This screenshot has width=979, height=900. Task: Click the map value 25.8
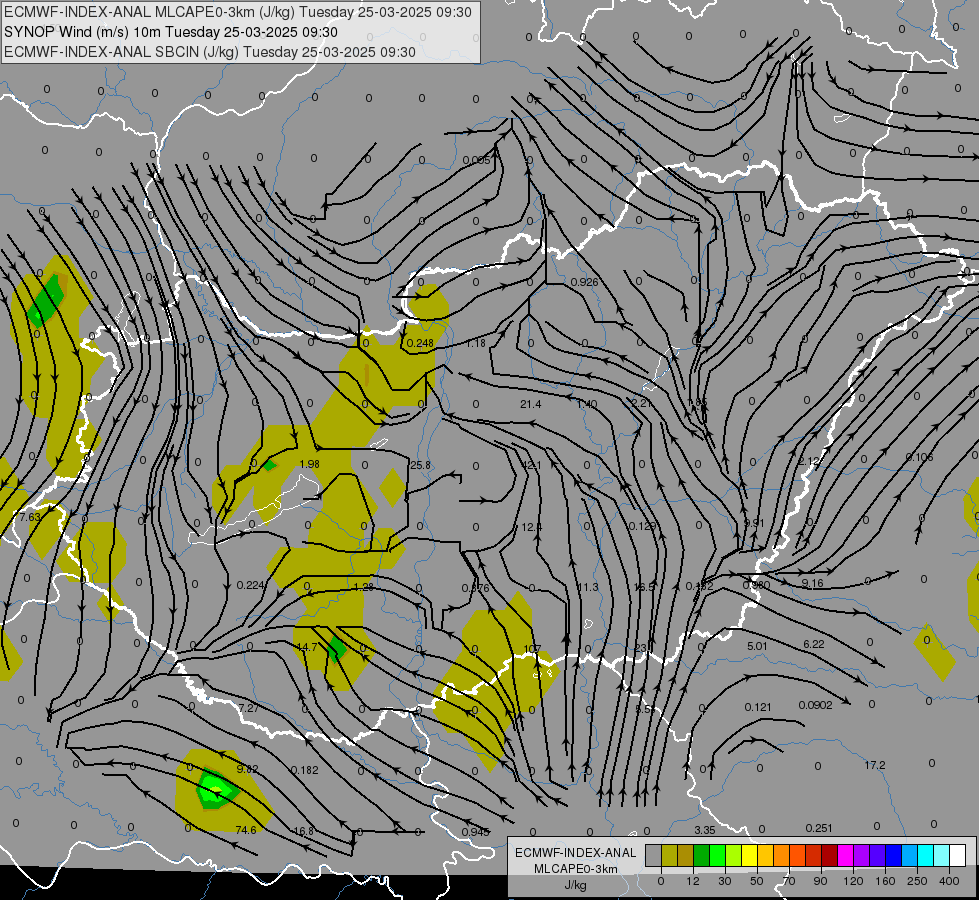pos(421,465)
